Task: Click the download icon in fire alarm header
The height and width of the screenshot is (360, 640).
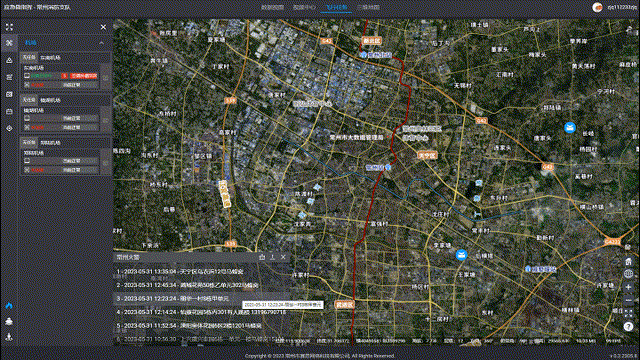Action: (273, 257)
